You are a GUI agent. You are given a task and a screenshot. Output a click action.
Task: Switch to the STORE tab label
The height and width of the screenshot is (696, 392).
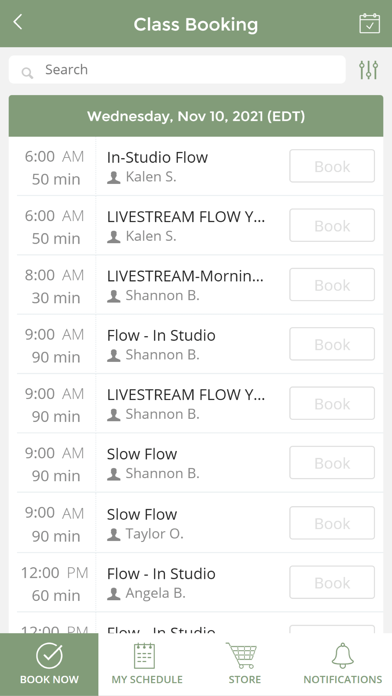[x=245, y=679]
